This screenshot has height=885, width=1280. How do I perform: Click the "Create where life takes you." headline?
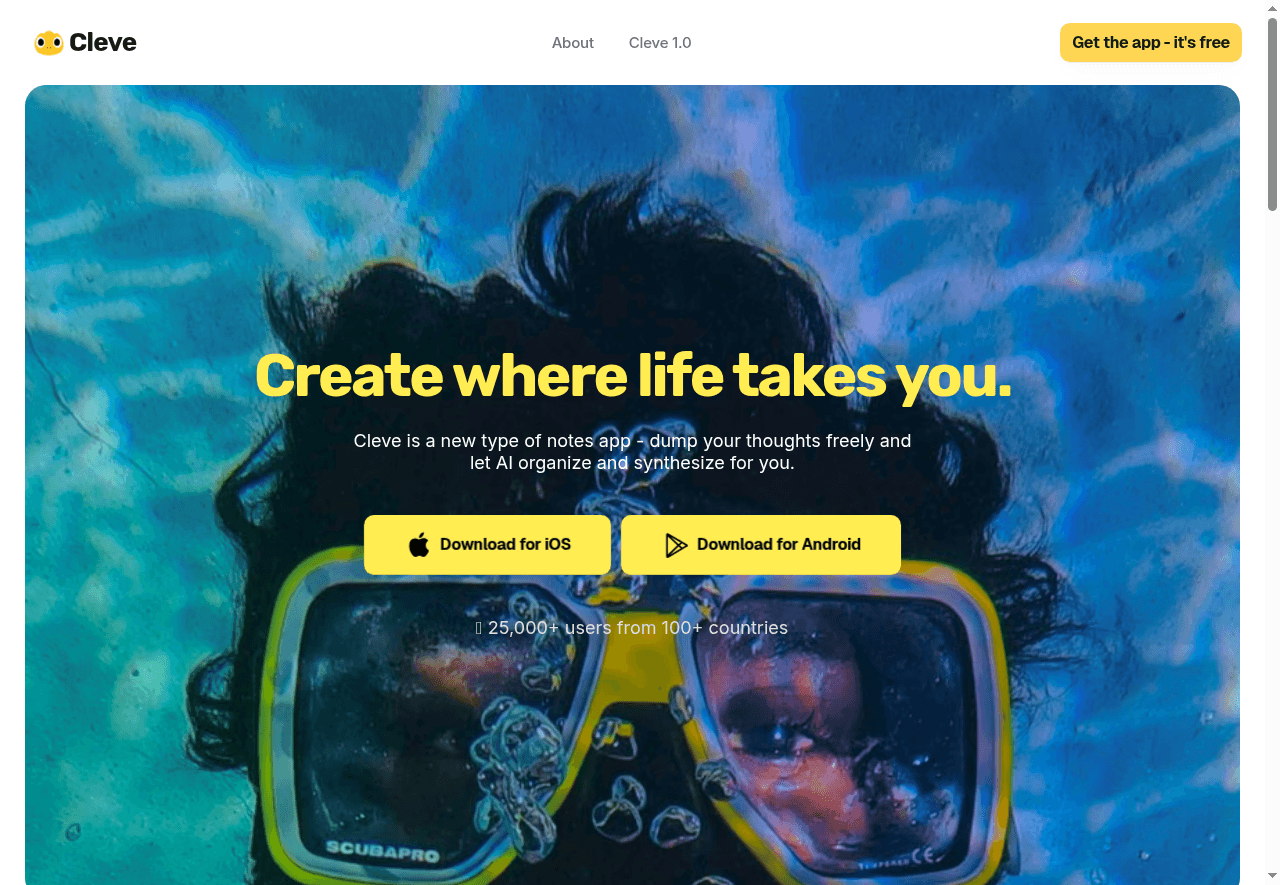(x=633, y=375)
